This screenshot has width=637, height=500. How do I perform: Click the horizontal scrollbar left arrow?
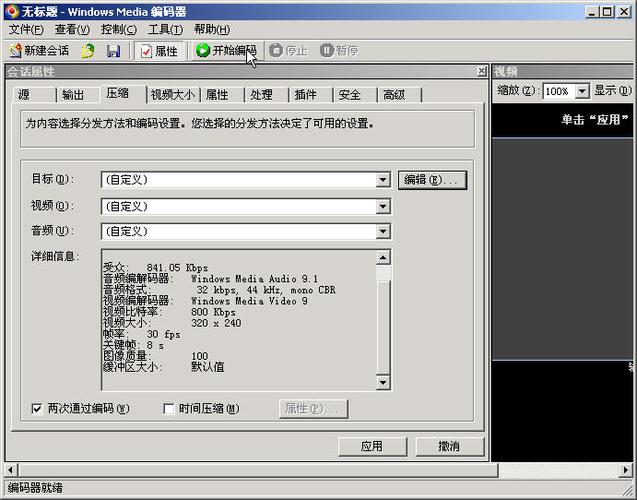tap(11, 470)
